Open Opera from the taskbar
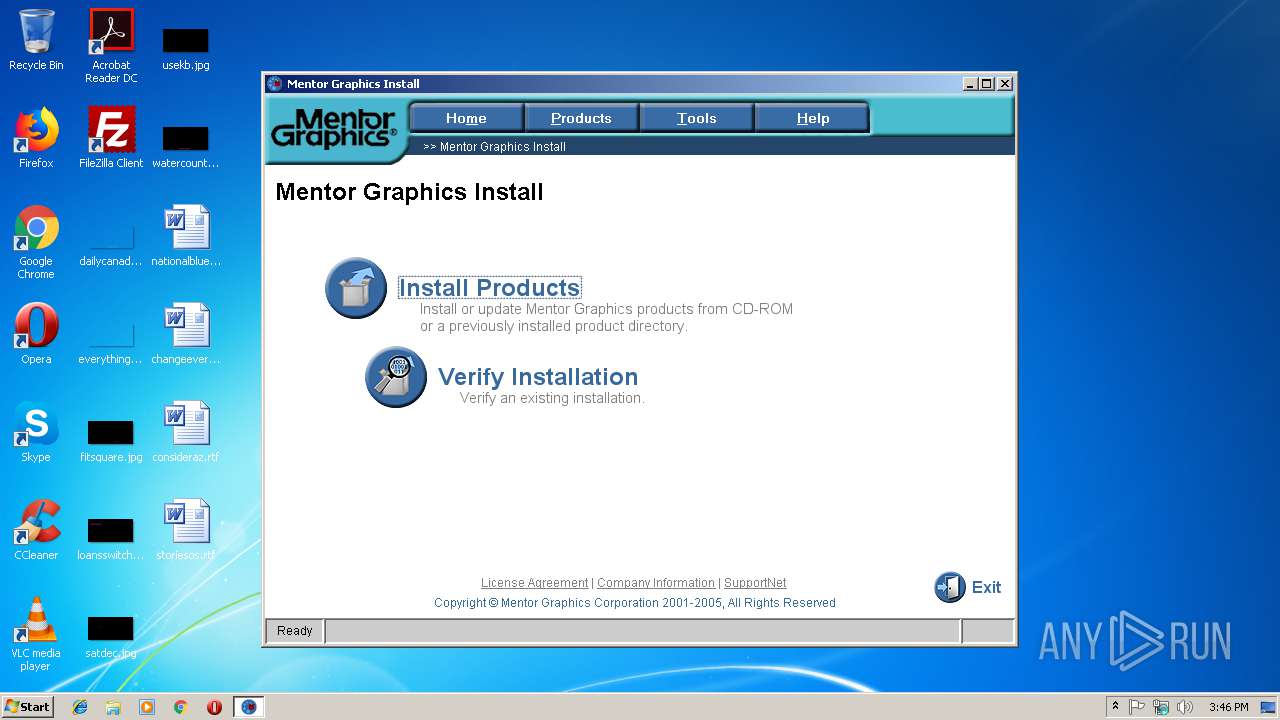The height and width of the screenshot is (720, 1280). tap(214, 707)
